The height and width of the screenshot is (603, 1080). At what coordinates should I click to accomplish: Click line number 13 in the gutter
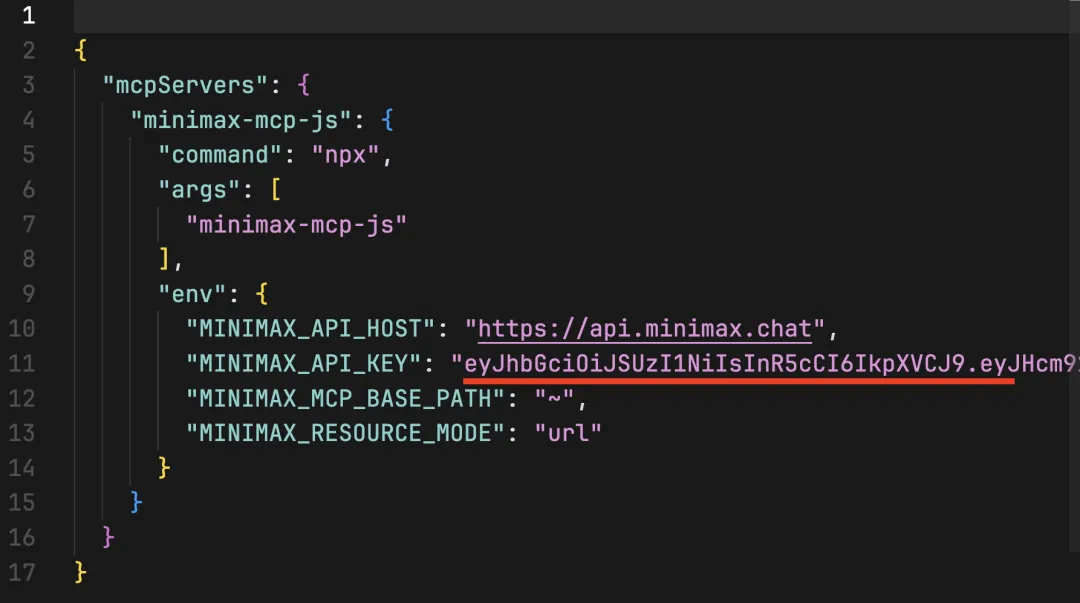[21, 433]
